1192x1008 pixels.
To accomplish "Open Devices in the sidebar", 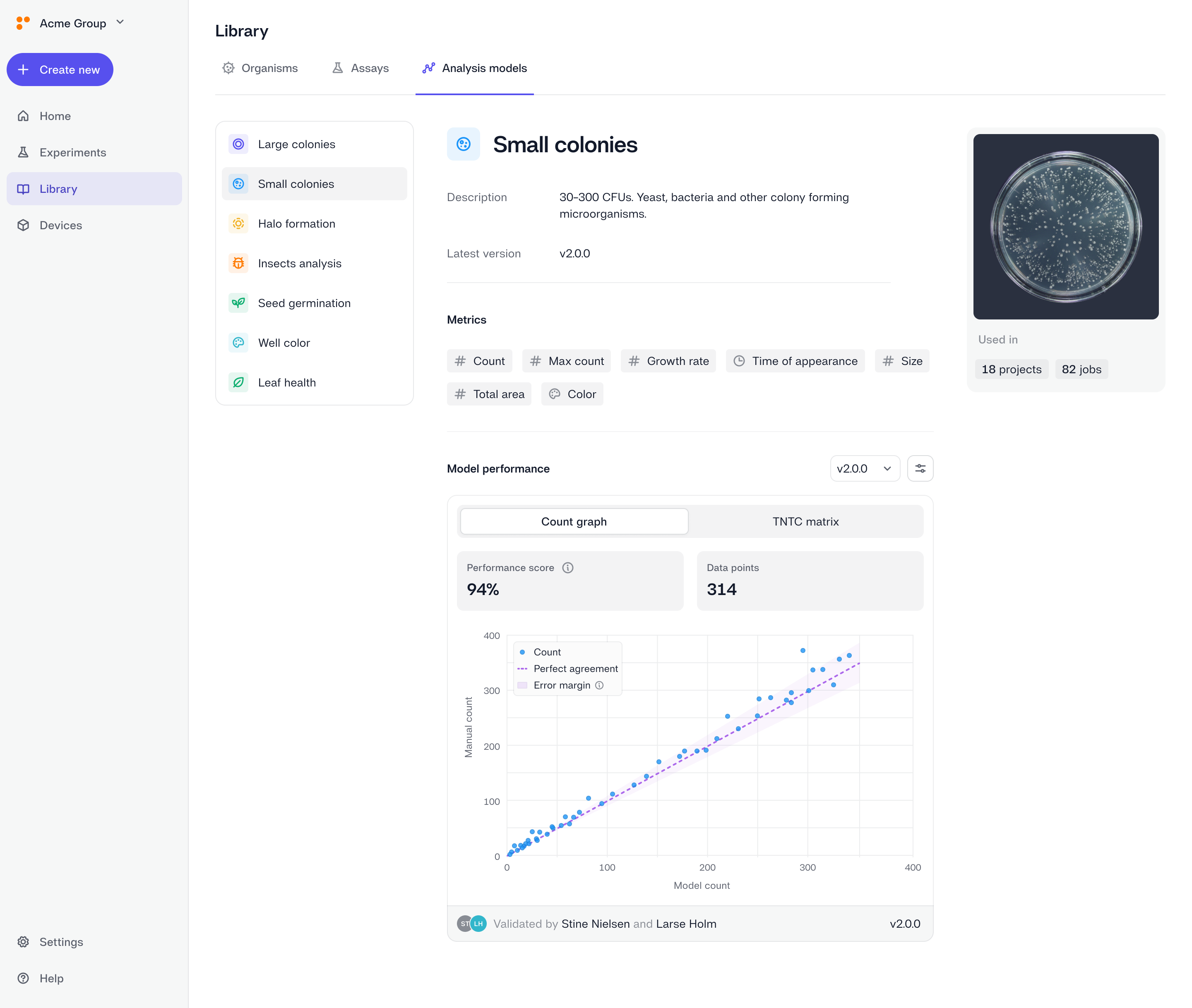I will tap(94, 225).
